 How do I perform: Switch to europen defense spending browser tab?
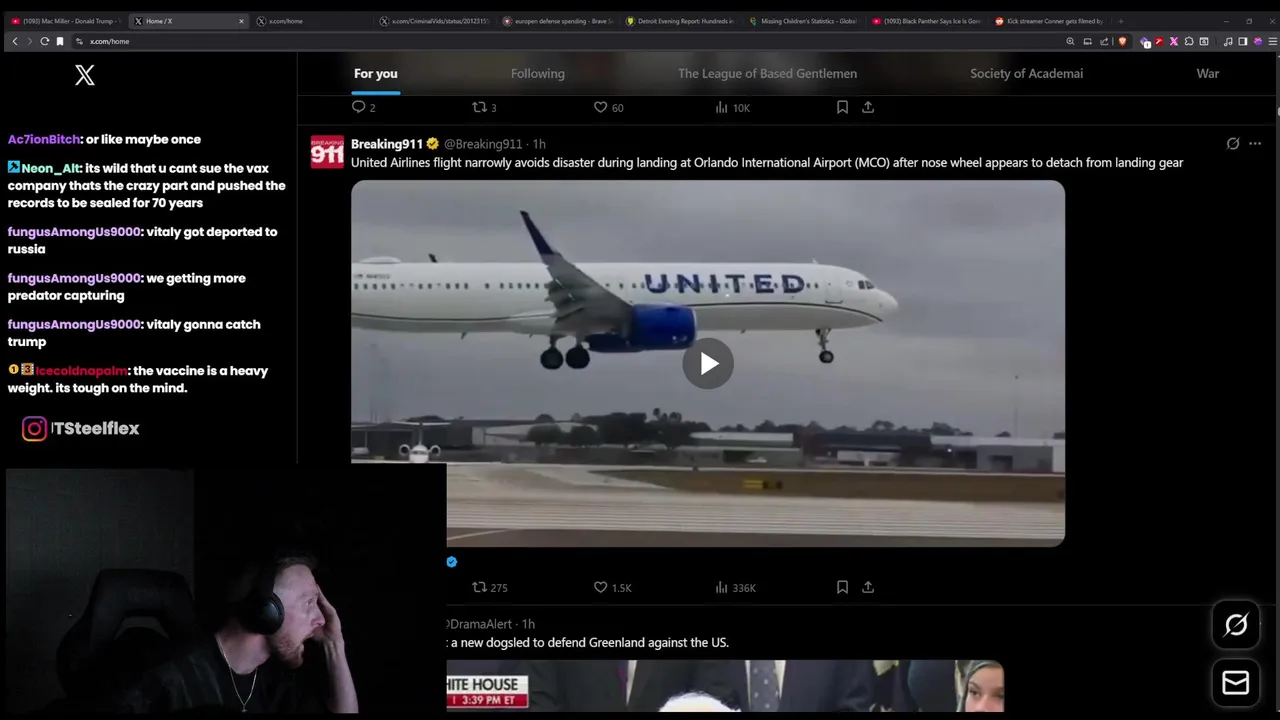point(556,21)
